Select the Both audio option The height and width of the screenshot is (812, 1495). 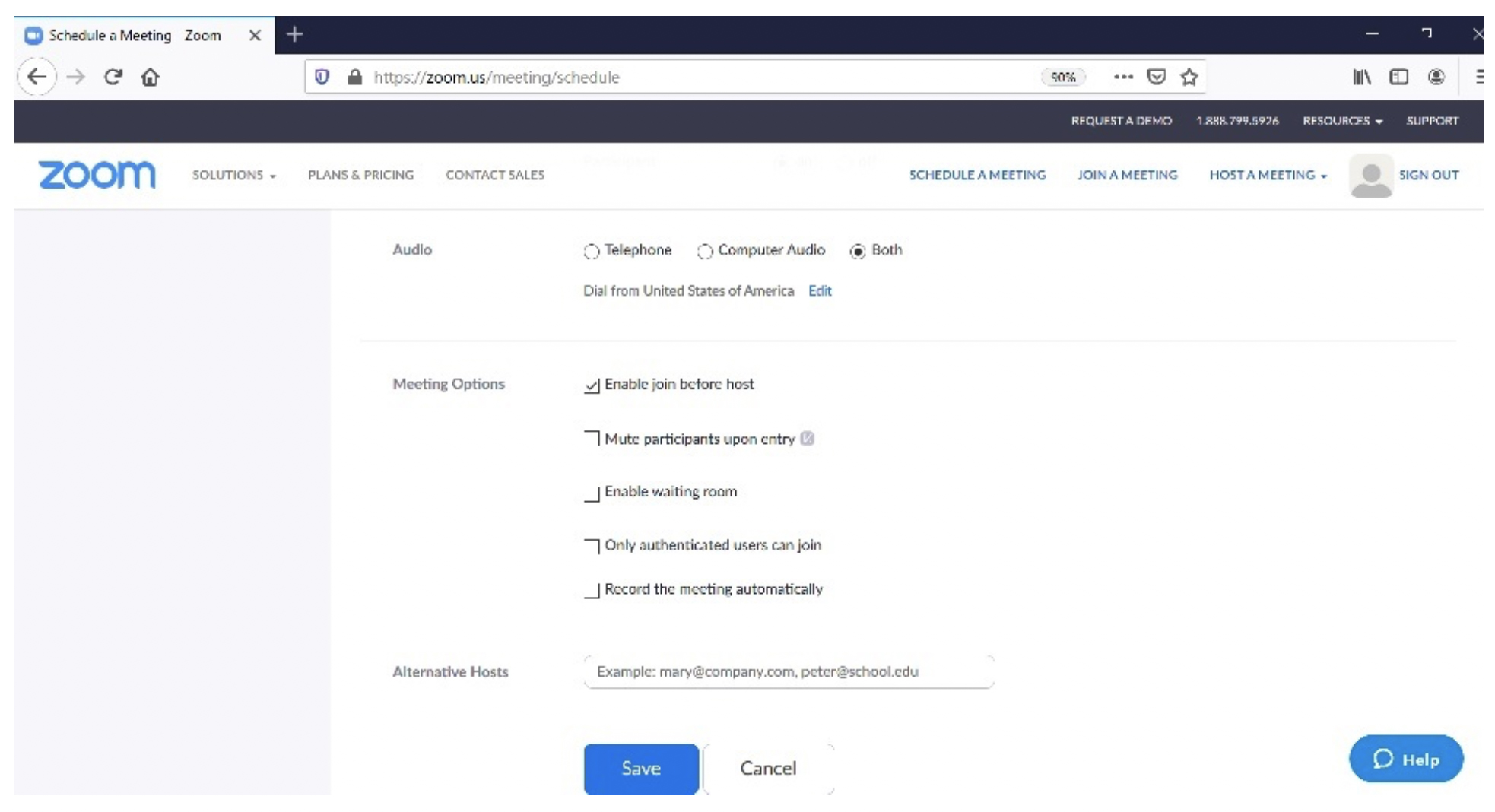point(858,251)
